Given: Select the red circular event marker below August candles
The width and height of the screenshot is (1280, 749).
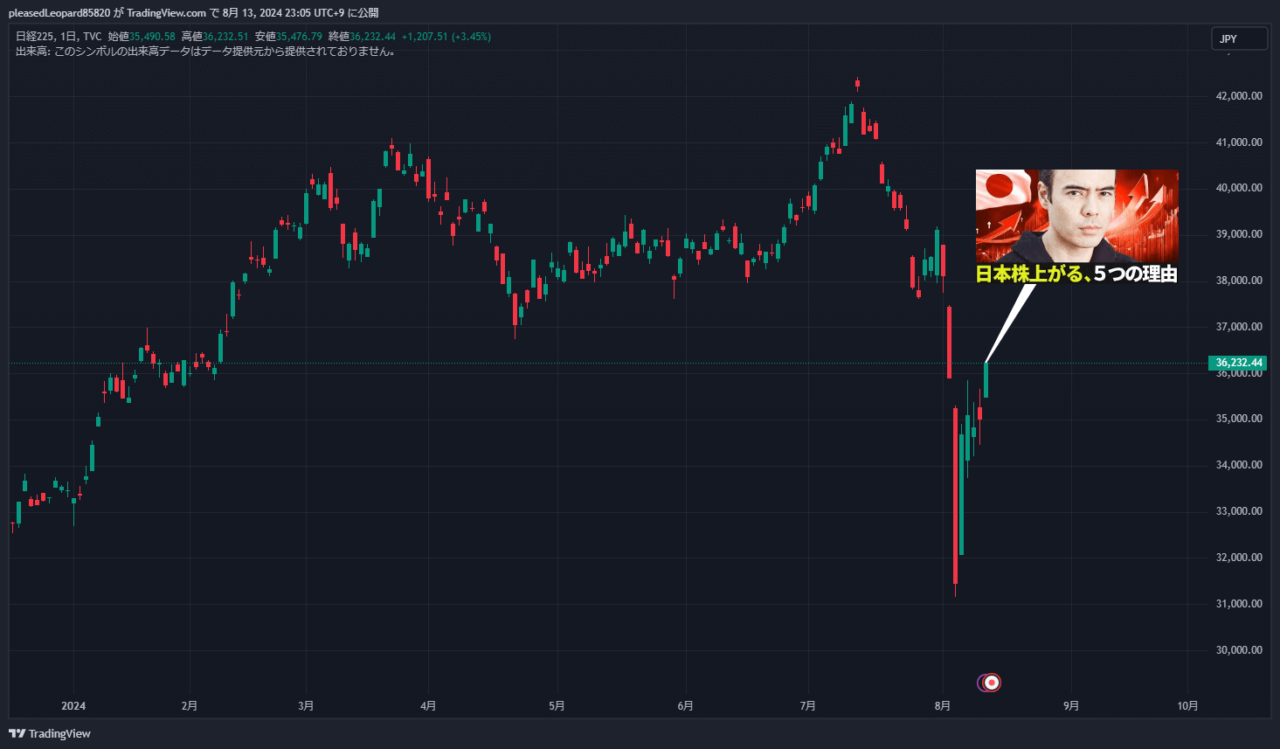Looking at the screenshot, I should 991,682.
